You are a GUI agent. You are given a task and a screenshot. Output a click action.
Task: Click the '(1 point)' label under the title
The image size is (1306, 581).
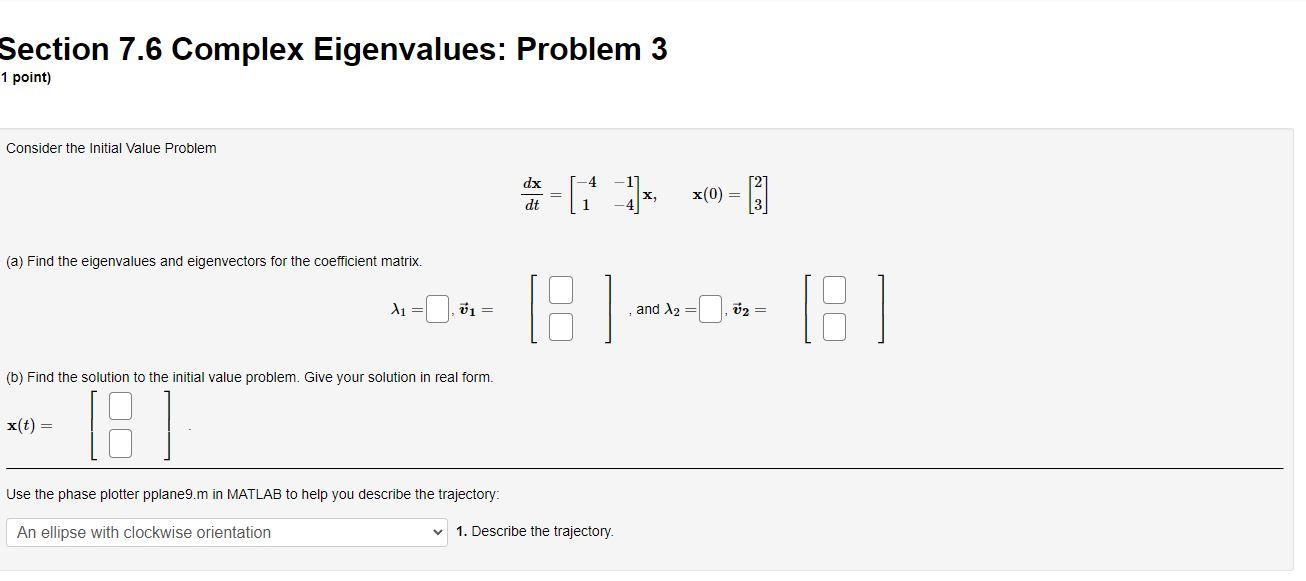tap(25, 75)
